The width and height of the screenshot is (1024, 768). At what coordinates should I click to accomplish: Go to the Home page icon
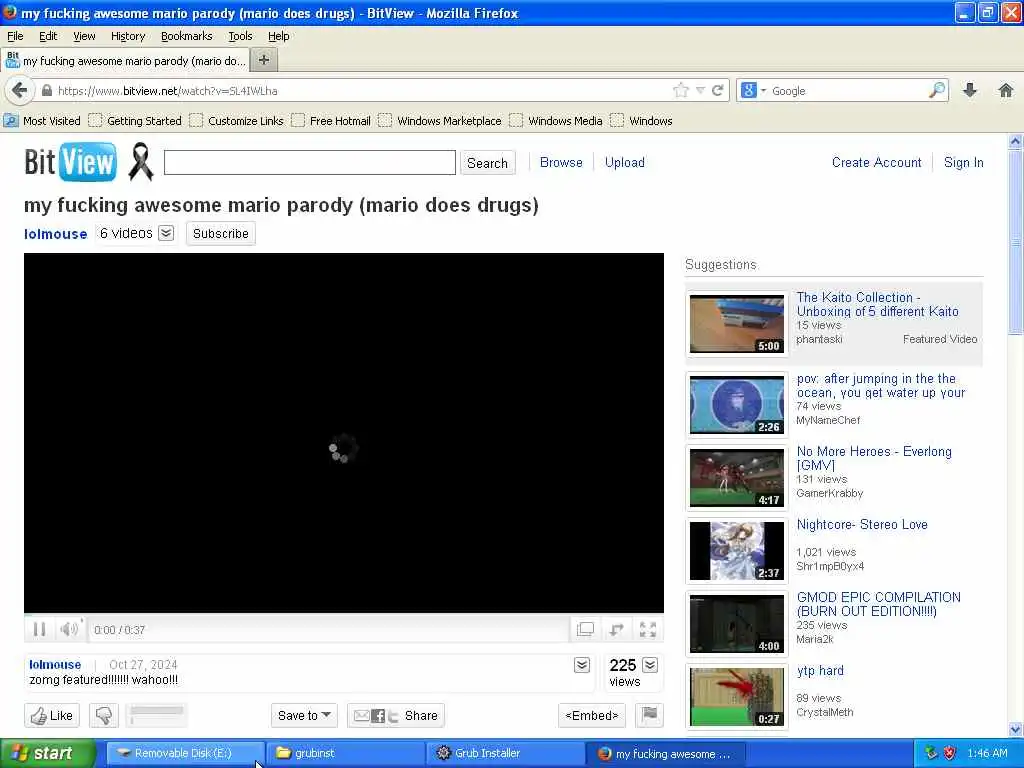(x=1006, y=90)
